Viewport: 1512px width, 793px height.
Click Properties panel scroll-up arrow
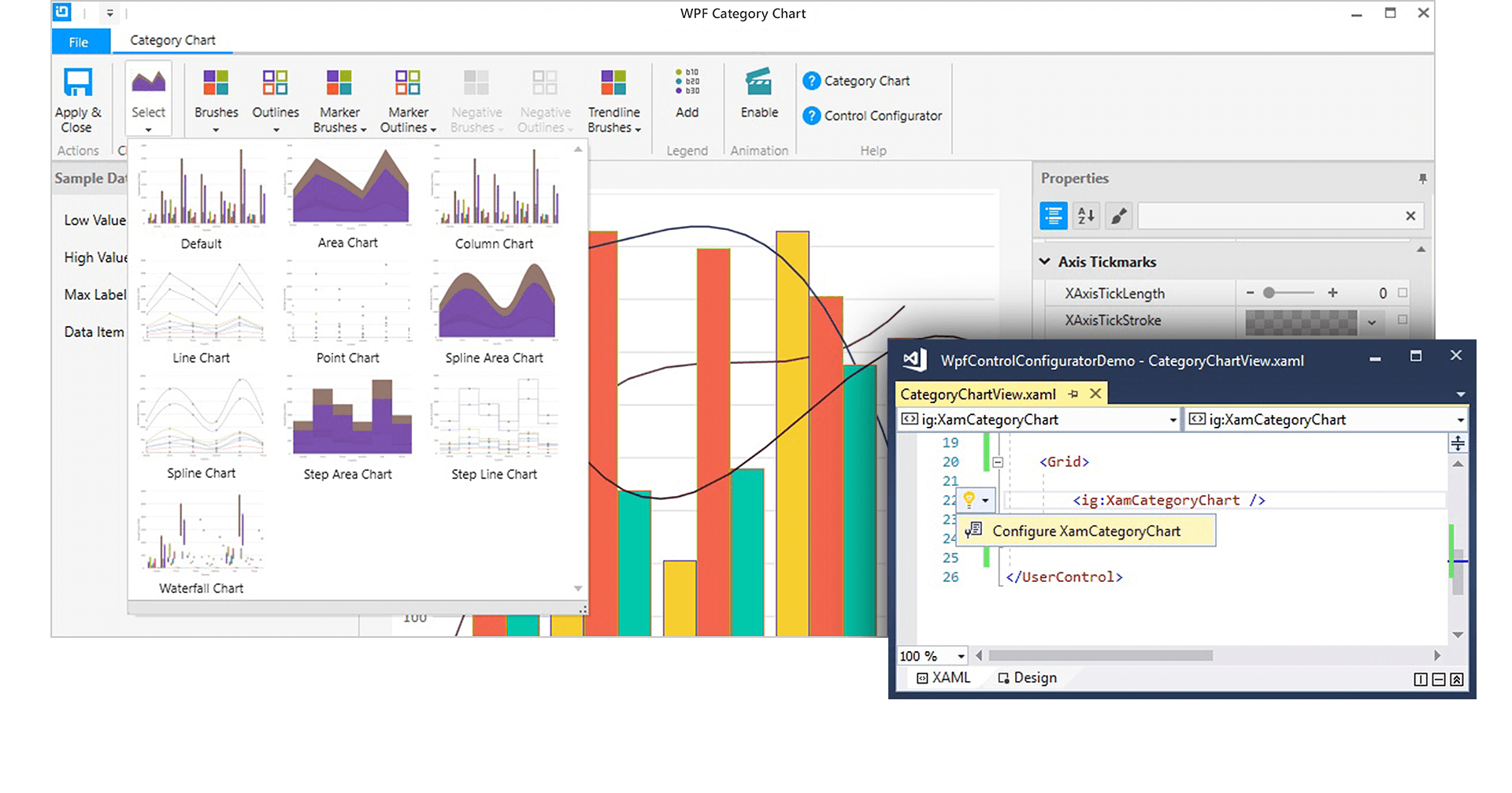[1421, 250]
